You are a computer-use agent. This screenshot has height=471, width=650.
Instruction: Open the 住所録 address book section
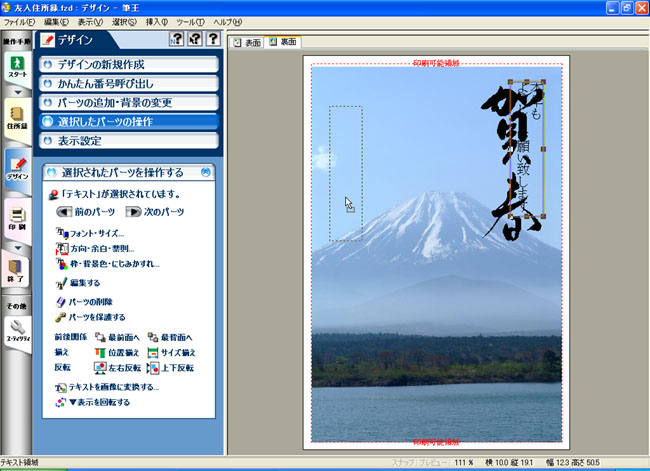point(15,118)
